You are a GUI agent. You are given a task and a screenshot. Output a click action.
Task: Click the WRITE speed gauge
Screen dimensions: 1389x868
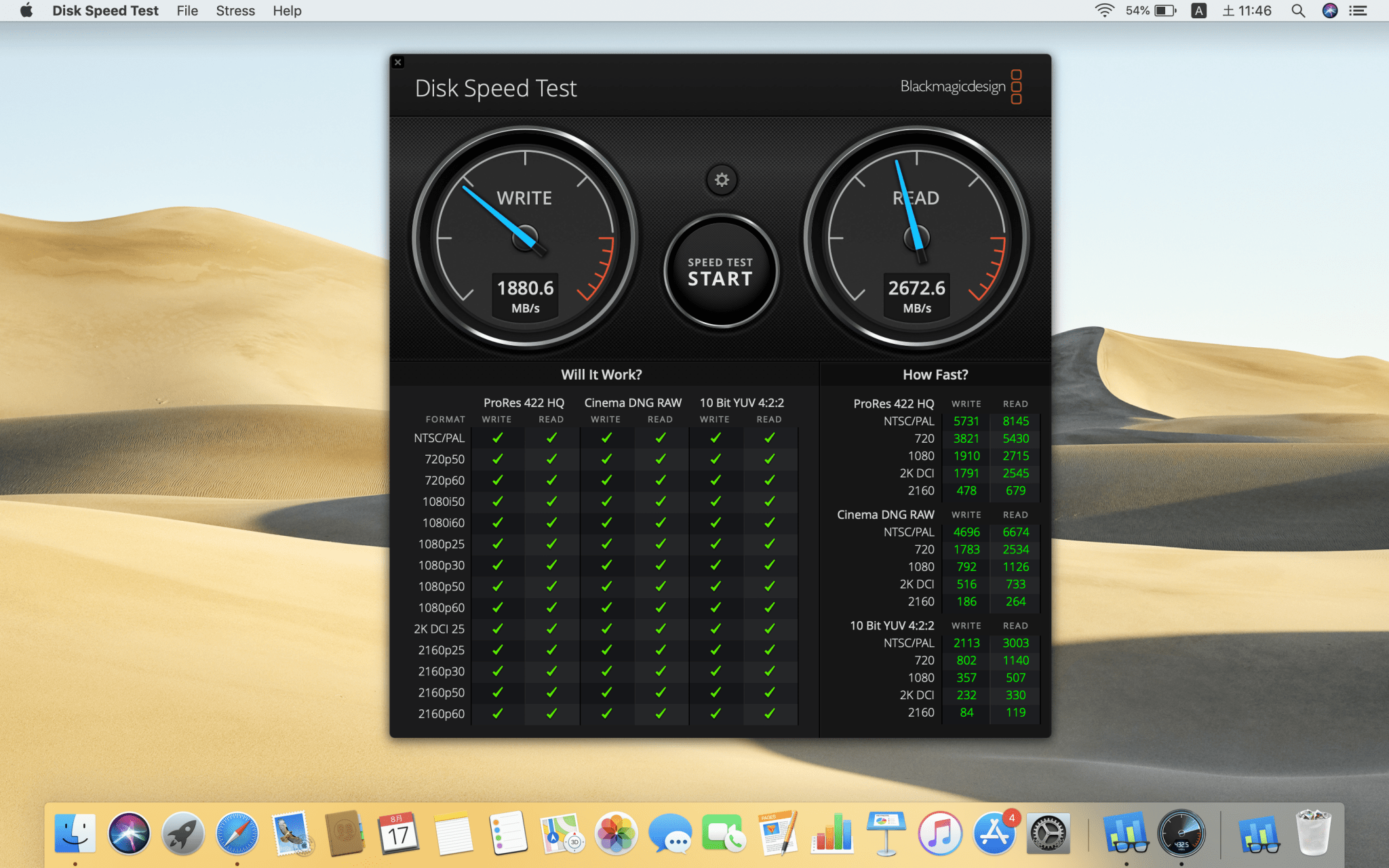(525, 238)
